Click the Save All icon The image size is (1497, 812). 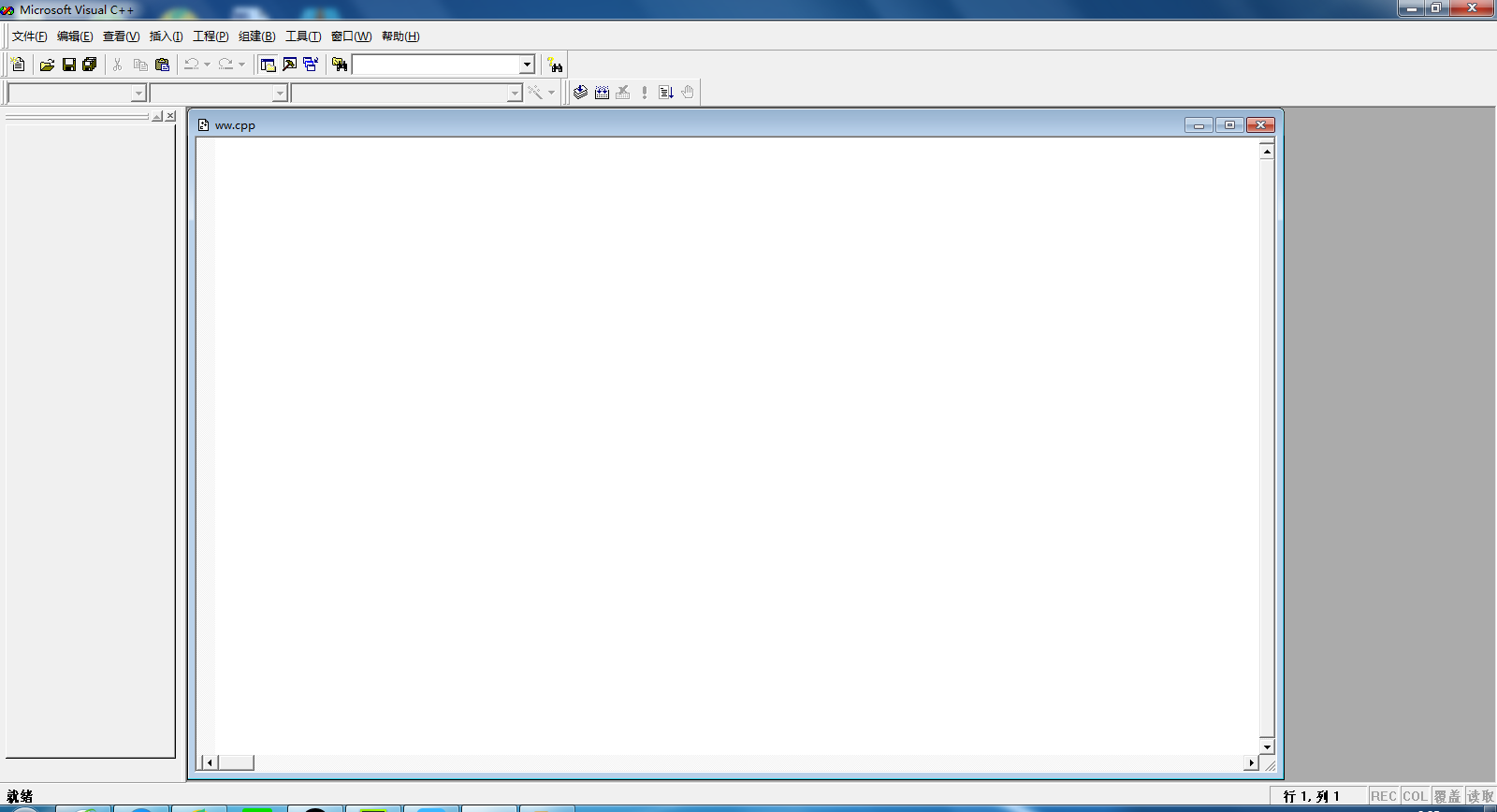[90, 65]
